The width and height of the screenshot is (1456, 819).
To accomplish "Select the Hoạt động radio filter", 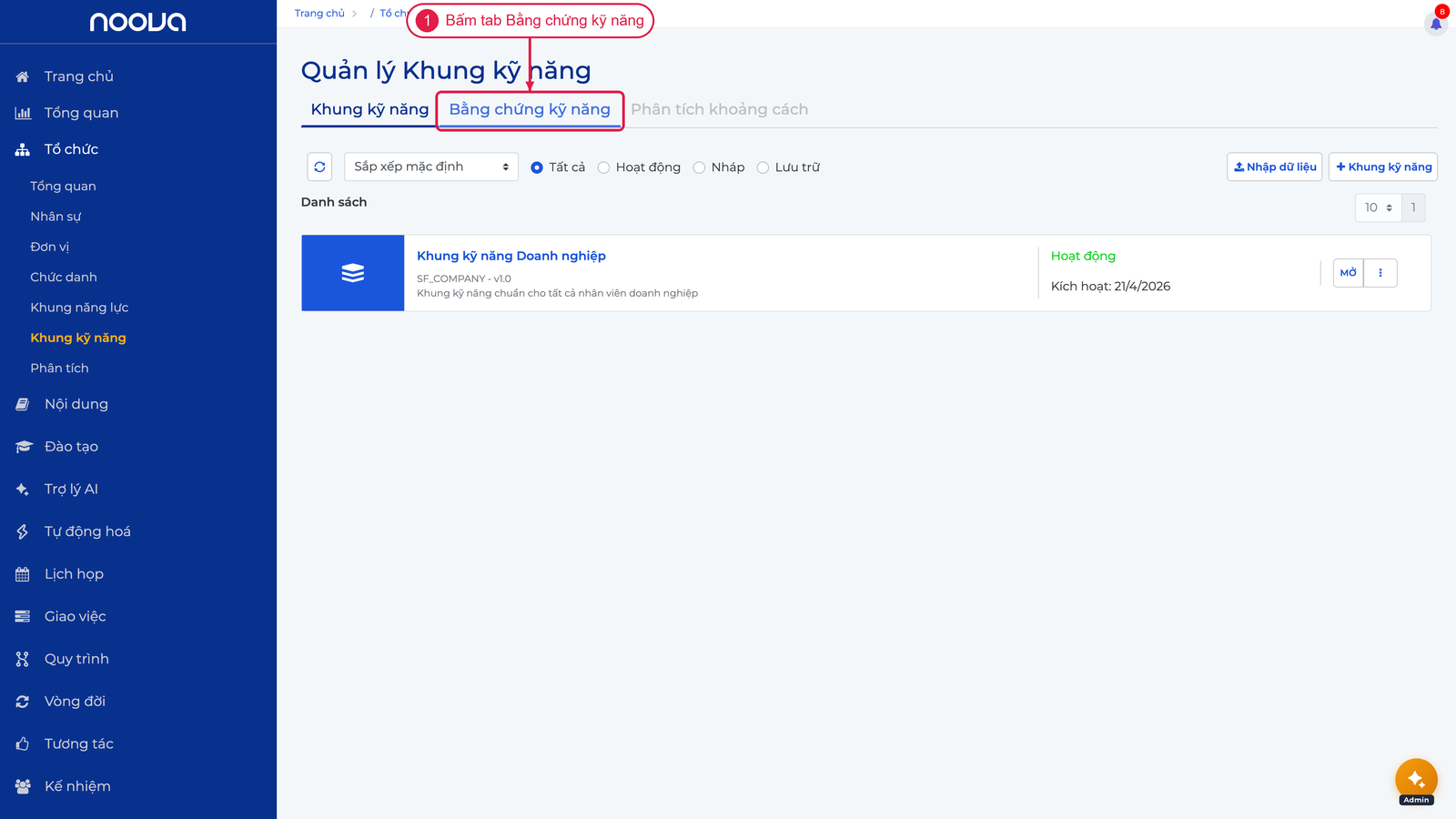I will pos(603,167).
